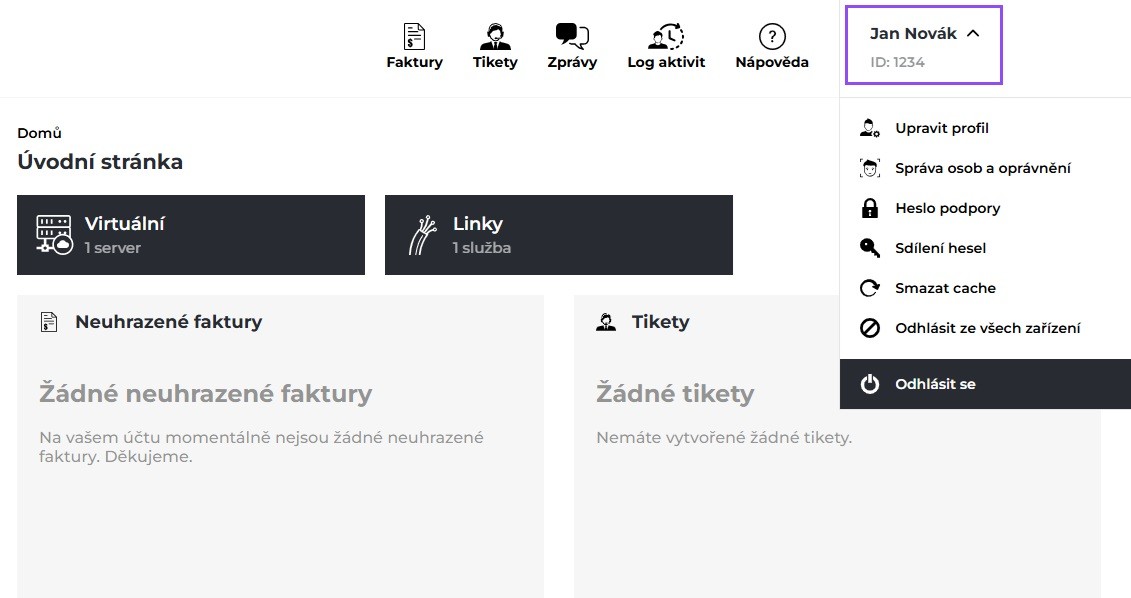Click 'Nemáte vytvořené žádné tikety.' text
The image size is (1131, 598).
tap(724, 437)
